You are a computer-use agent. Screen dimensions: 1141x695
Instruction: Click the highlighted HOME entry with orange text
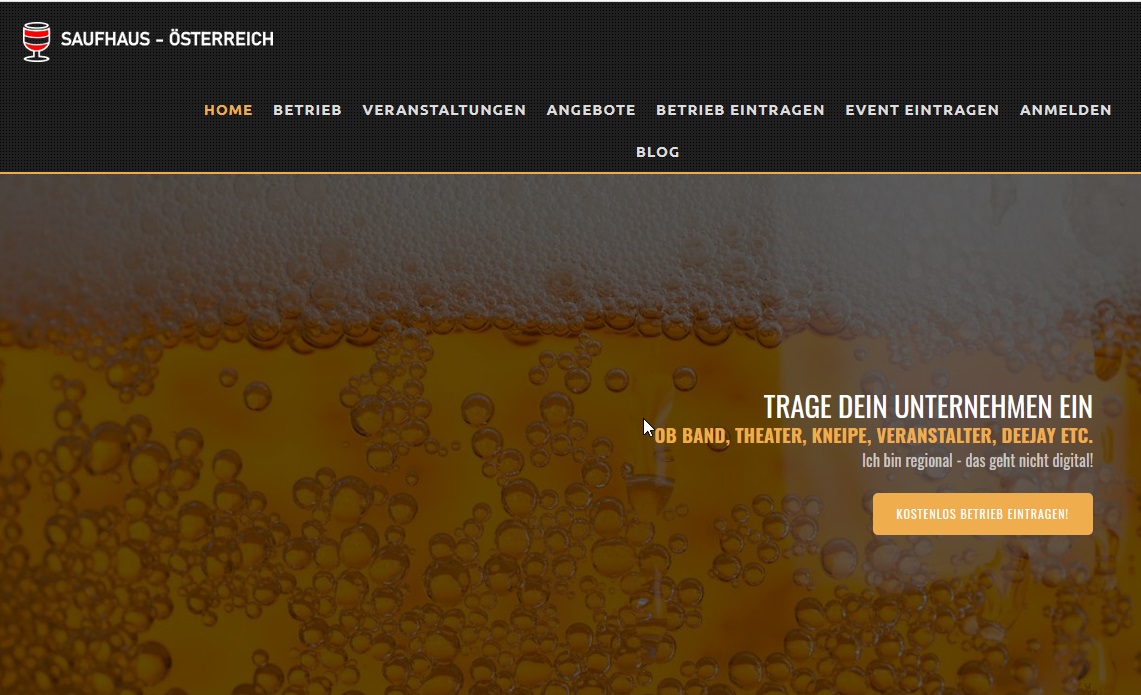pos(228,110)
